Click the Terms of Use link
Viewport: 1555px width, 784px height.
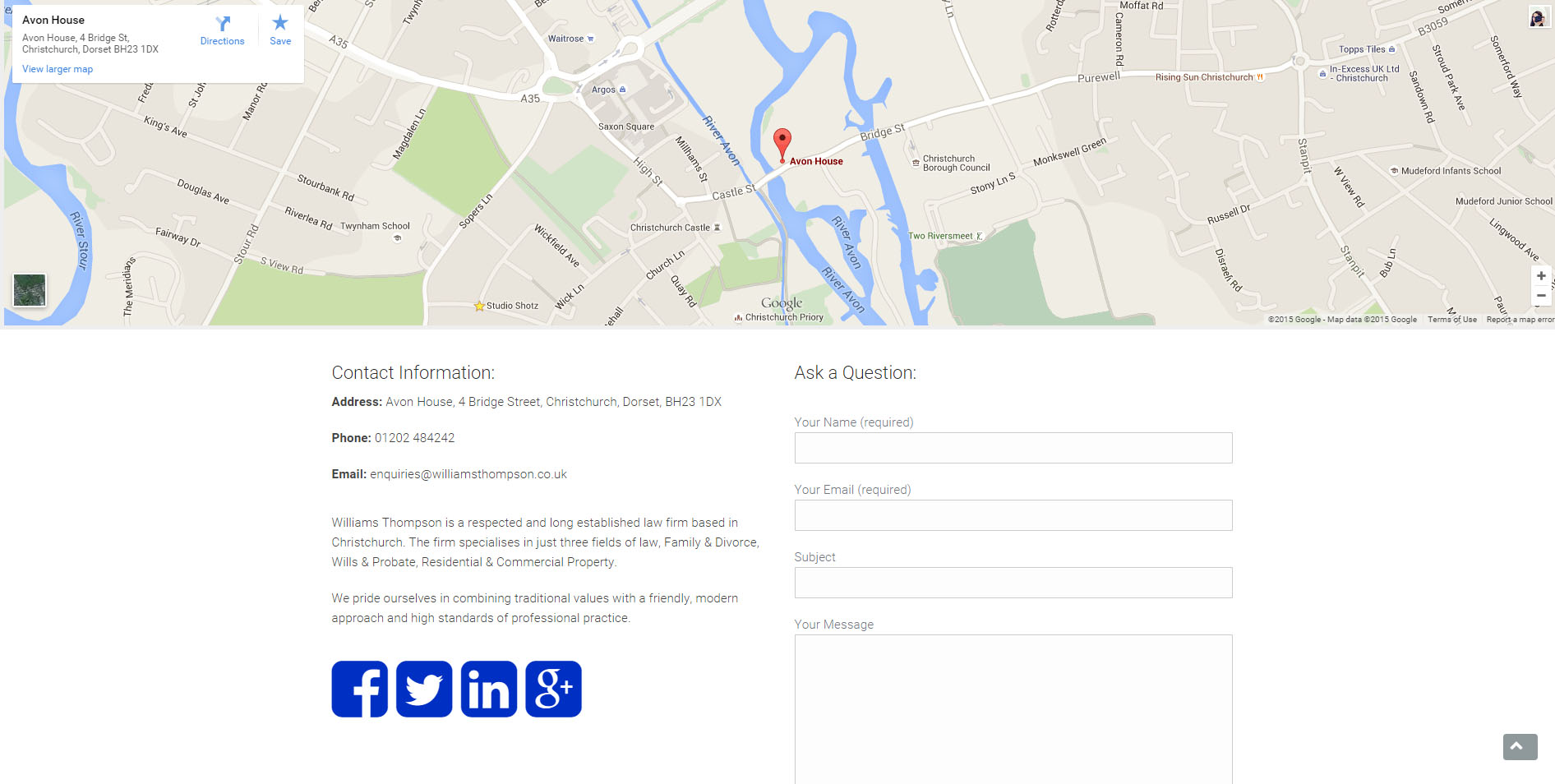pyautogui.click(x=1451, y=320)
